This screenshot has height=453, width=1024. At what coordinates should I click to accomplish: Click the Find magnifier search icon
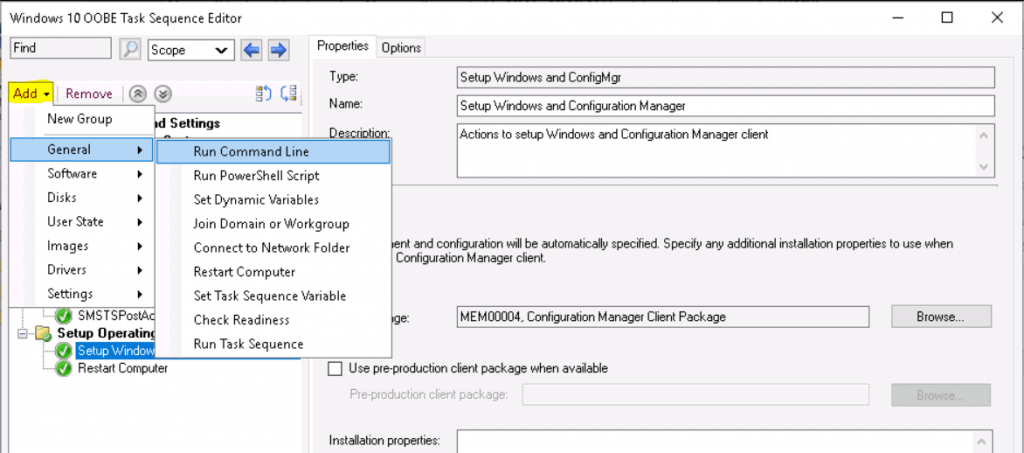pos(130,49)
